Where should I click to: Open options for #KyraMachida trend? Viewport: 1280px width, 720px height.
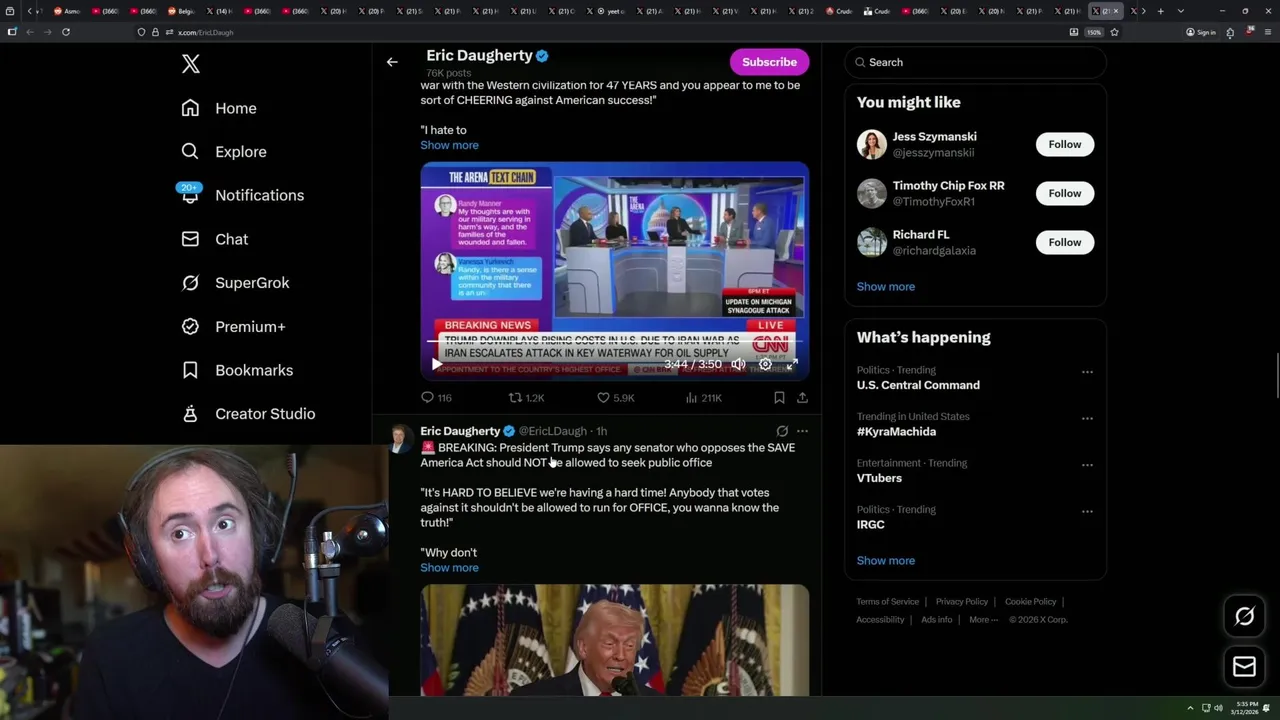click(1087, 418)
